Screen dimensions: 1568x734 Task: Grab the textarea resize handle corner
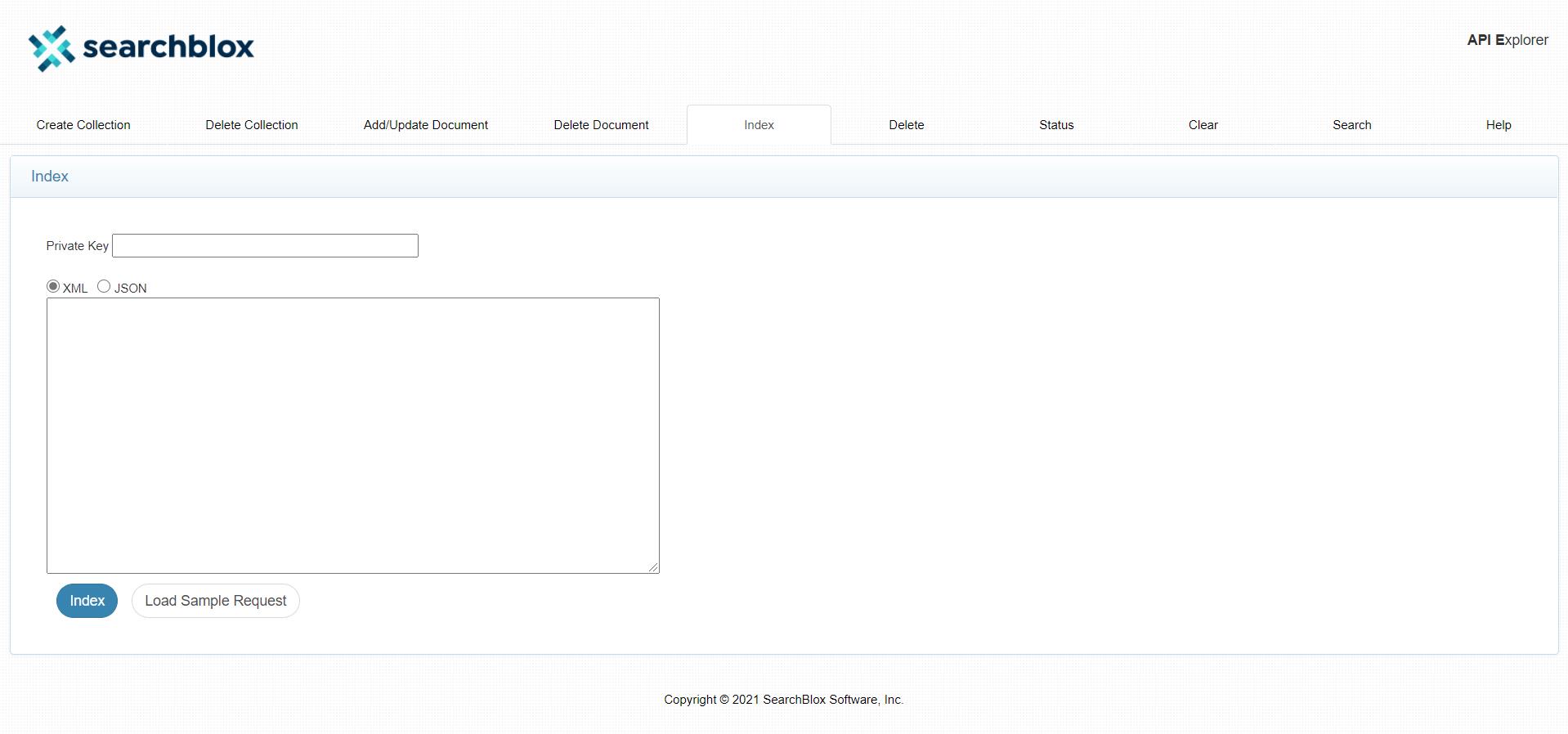tap(653, 566)
